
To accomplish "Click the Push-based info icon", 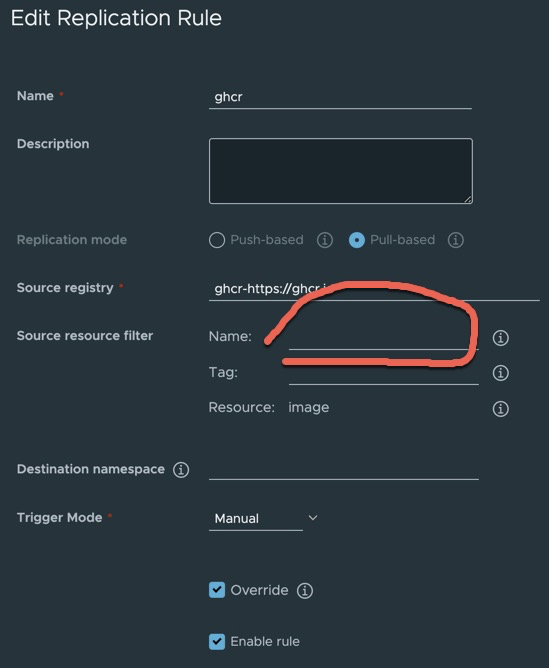I will [325, 240].
